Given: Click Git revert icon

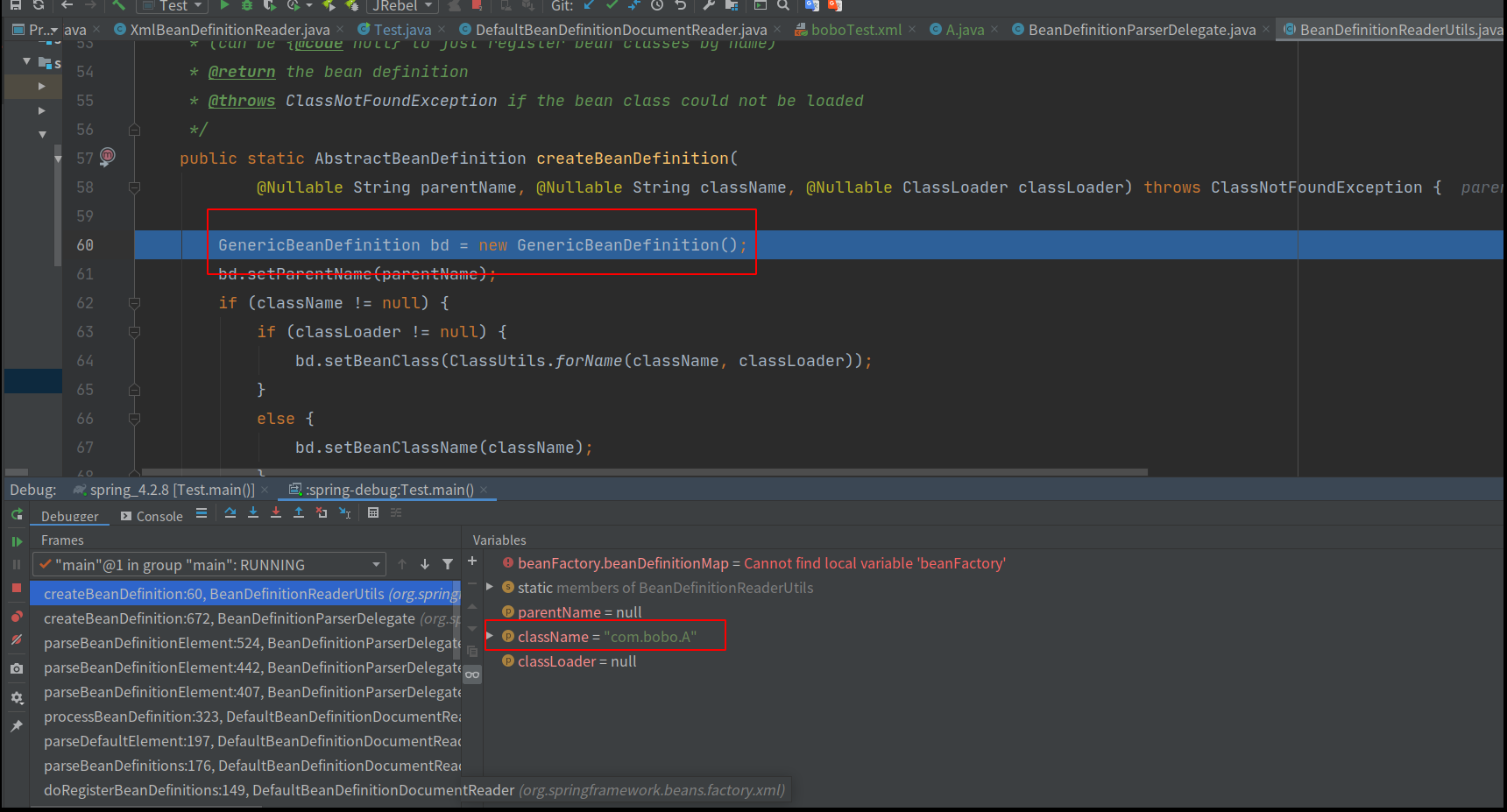Looking at the screenshot, I should point(680,5).
